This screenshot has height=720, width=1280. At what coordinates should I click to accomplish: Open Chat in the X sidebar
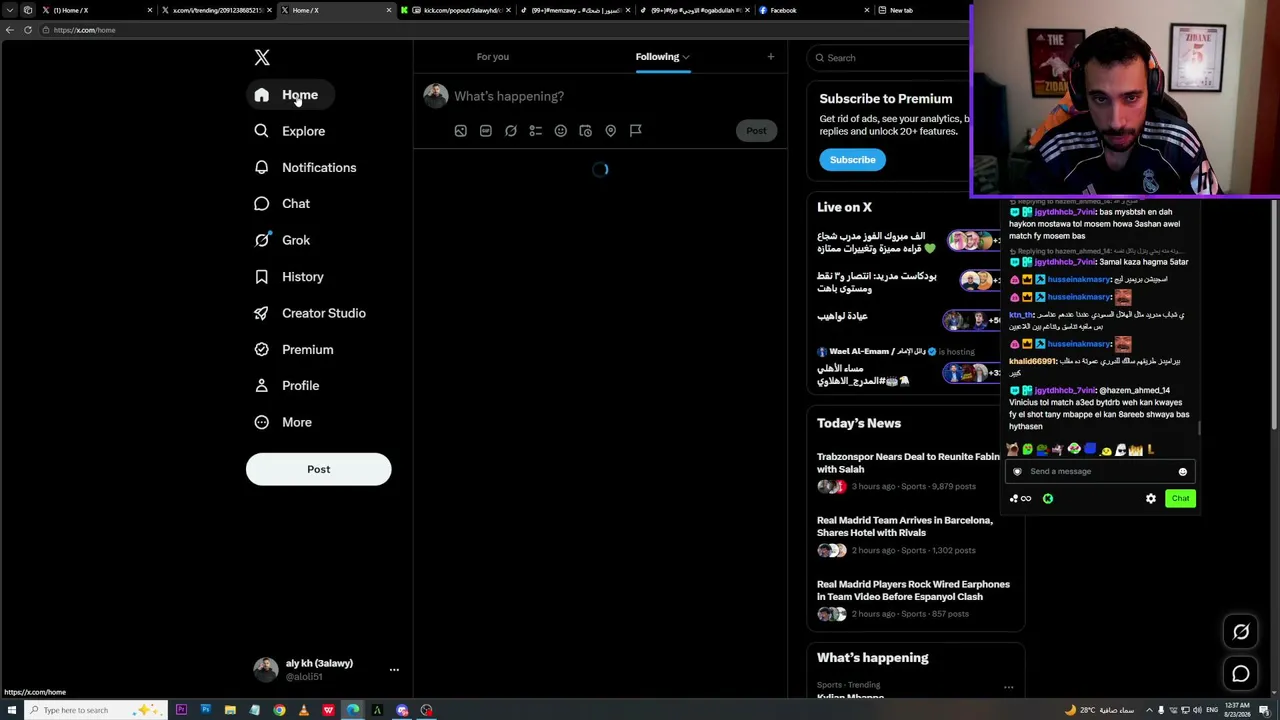pyautogui.click(x=283, y=204)
